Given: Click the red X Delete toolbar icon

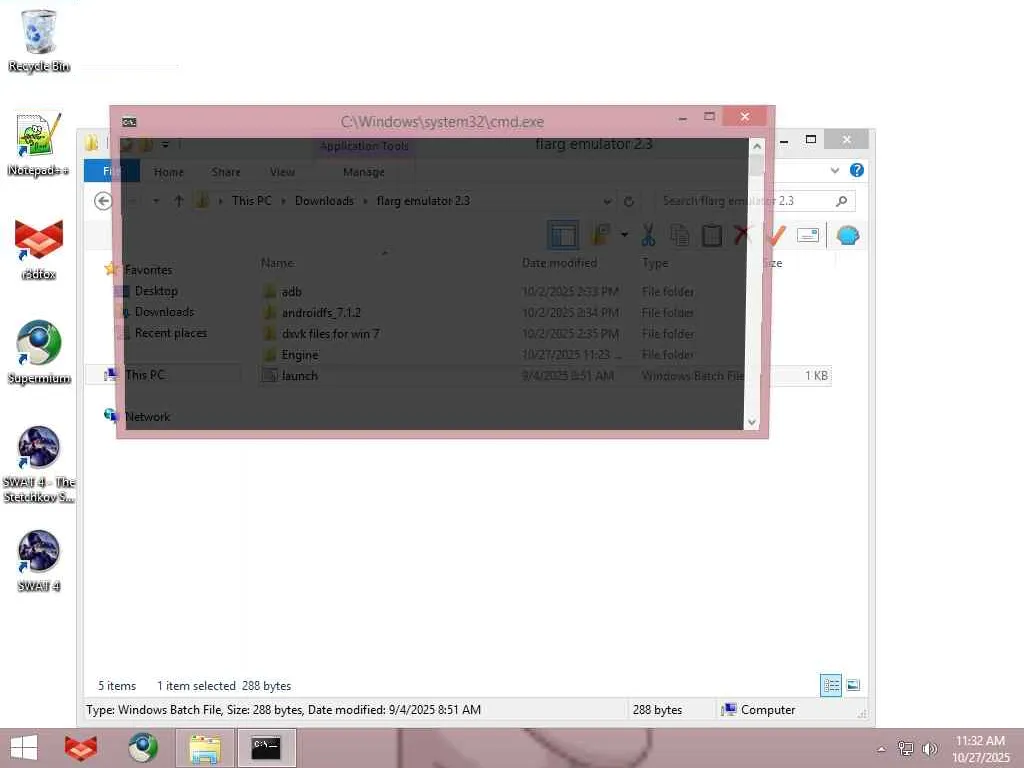Looking at the screenshot, I should click(x=742, y=235).
